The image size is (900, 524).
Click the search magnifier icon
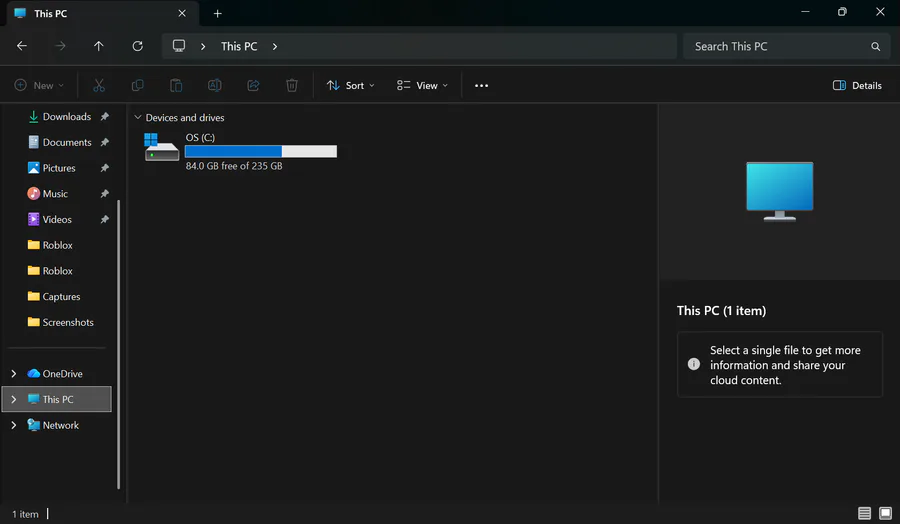pyautogui.click(x=875, y=46)
